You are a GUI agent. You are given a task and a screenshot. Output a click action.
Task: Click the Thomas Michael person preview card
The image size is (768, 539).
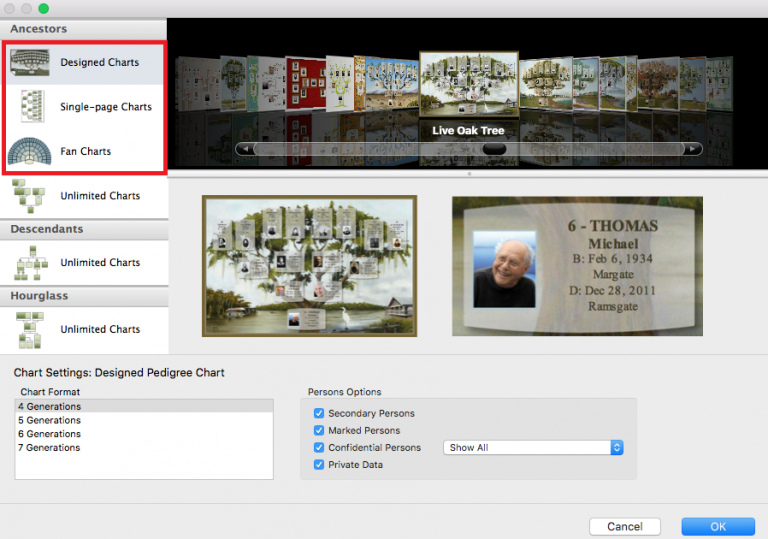click(x=577, y=266)
